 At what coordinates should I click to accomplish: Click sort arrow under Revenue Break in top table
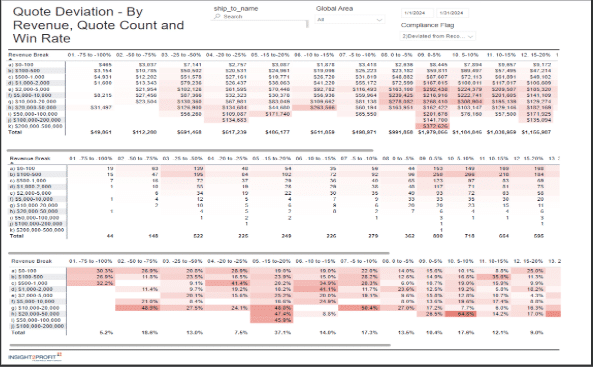point(11,59)
